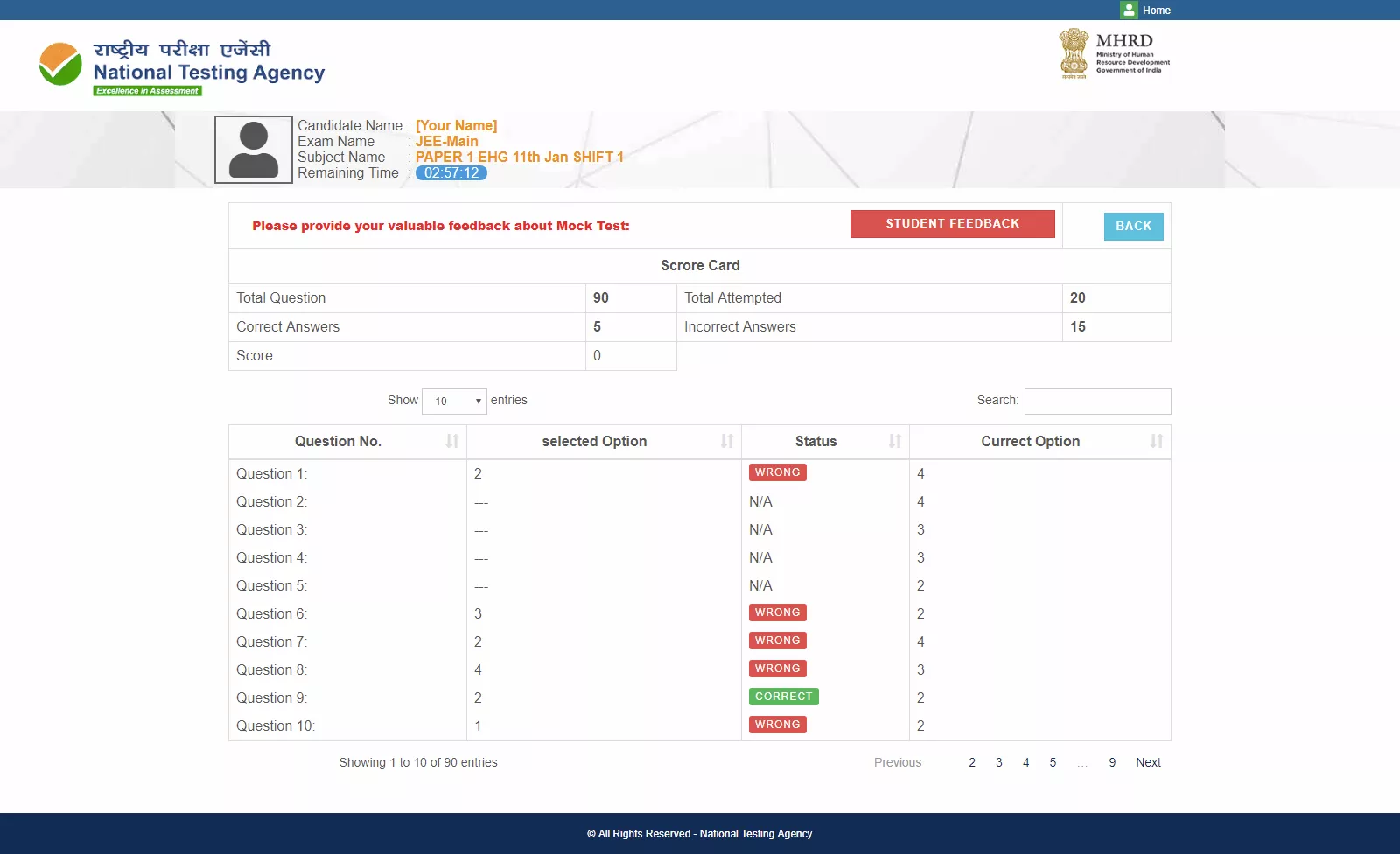Viewport: 1400px width, 854px height.
Task: Click the Previous pagination link
Action: coord(897,762)
